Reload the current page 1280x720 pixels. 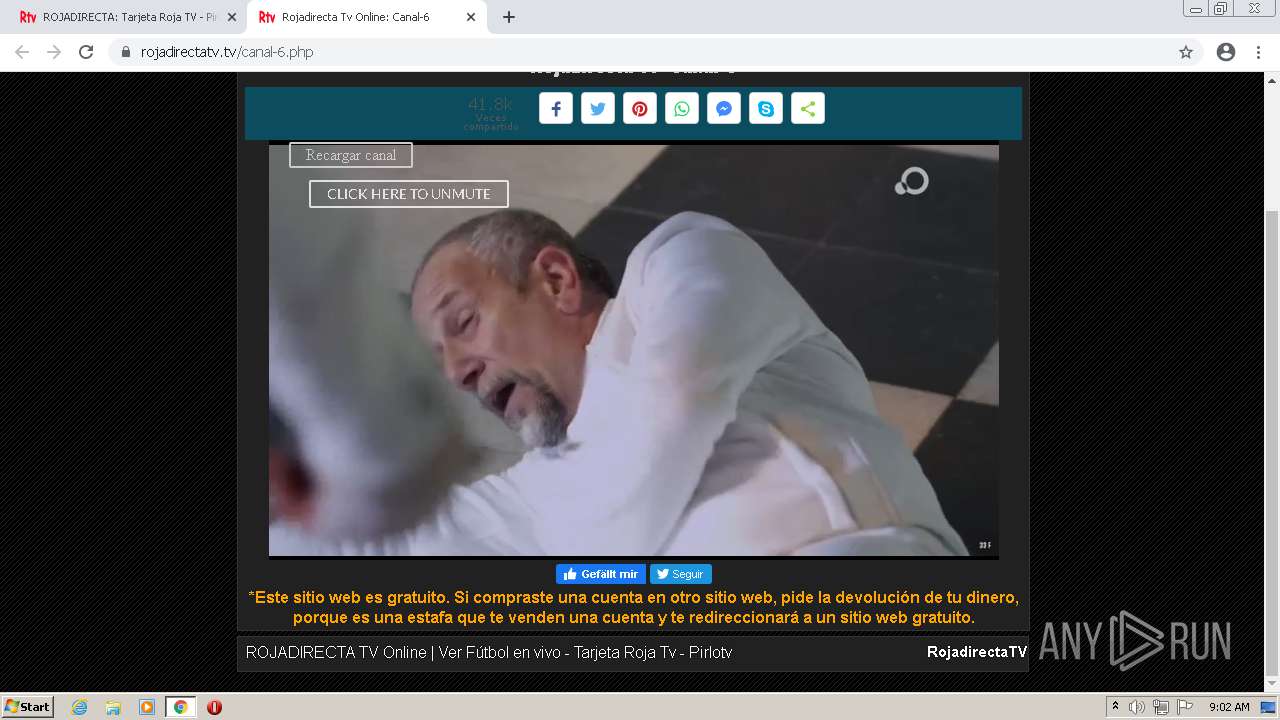(x=86, y=52)
